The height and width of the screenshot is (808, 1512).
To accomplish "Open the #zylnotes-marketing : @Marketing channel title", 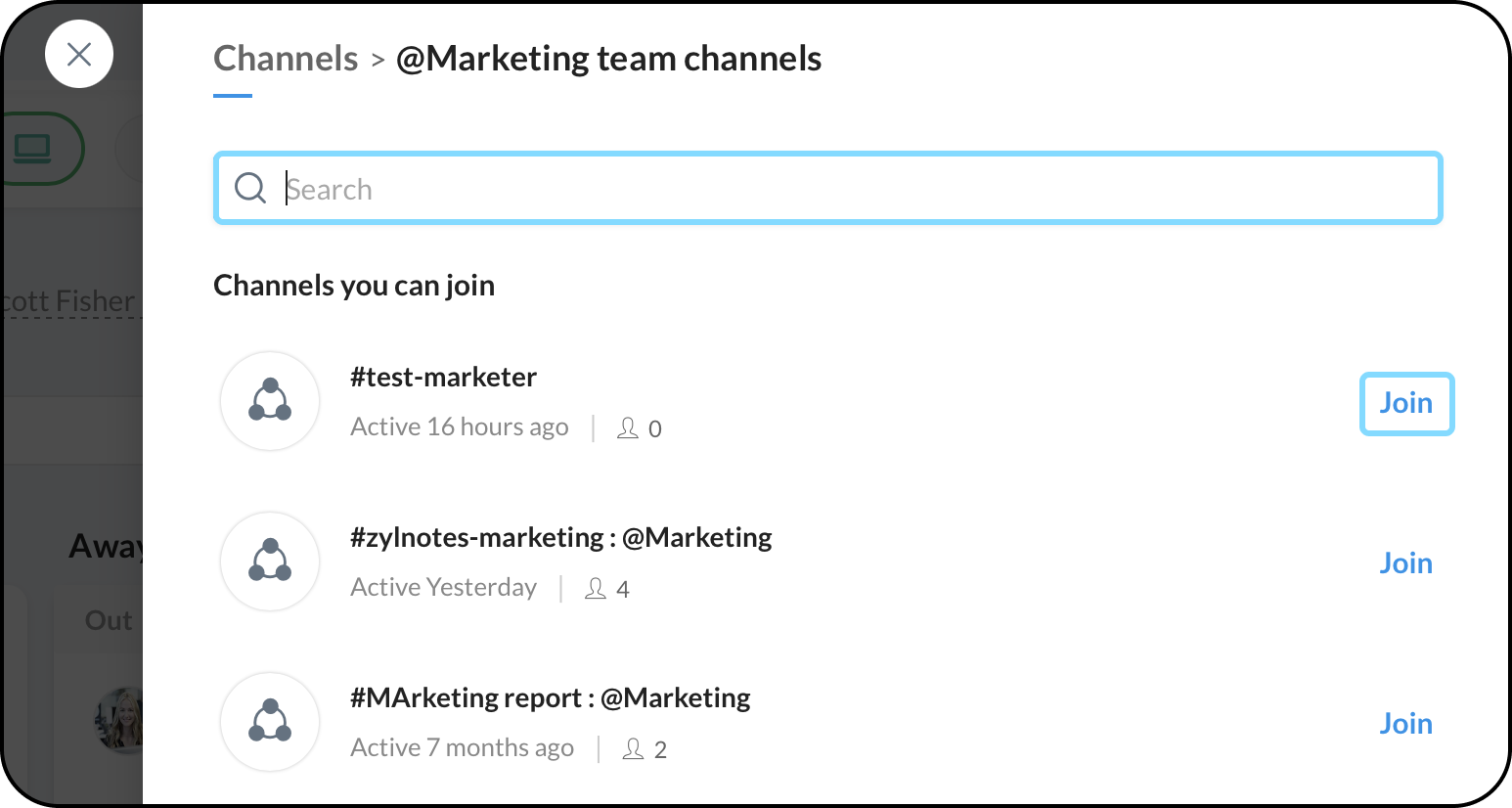I will coord(560,538).
